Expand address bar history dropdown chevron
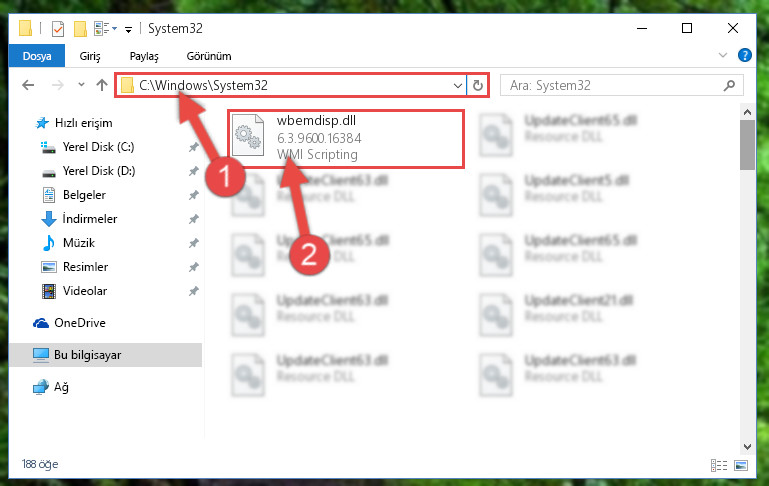The image size is (769, 486). (458, 86)
